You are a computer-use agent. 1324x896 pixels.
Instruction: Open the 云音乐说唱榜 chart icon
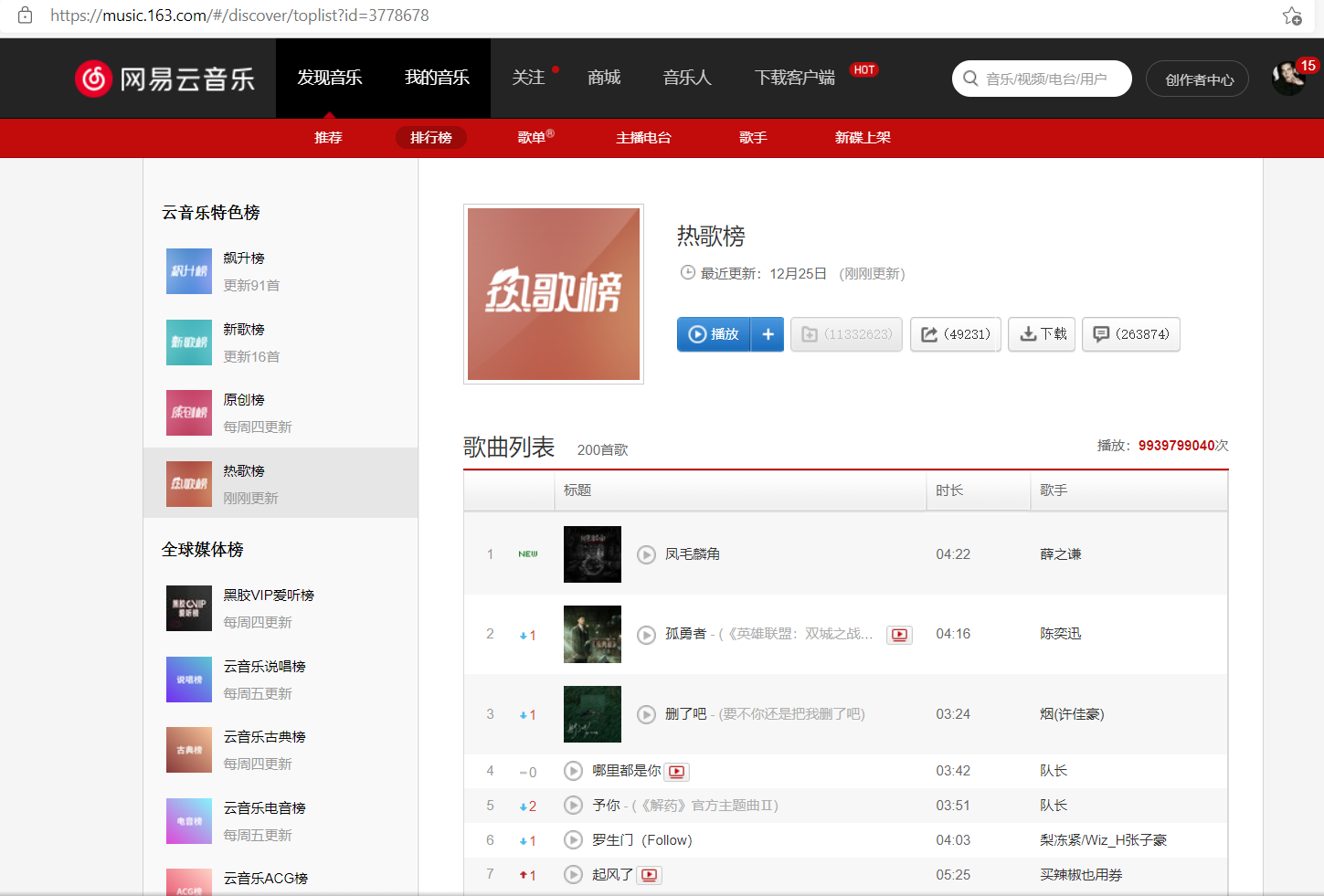(x=189, y=680)
